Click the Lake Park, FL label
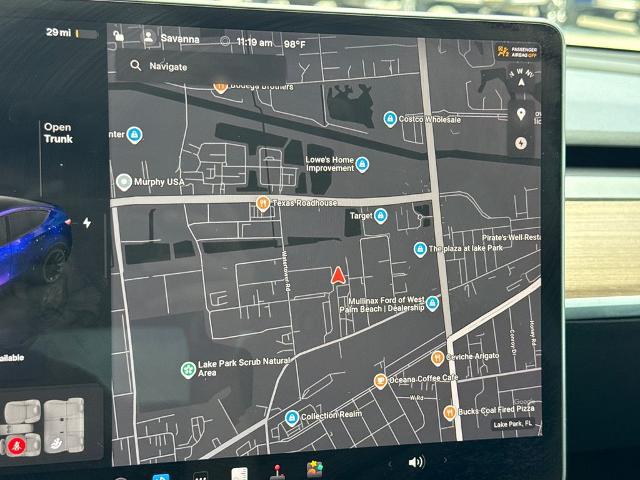The height and width of the screenshot is (480, 640). pos(513,424)
